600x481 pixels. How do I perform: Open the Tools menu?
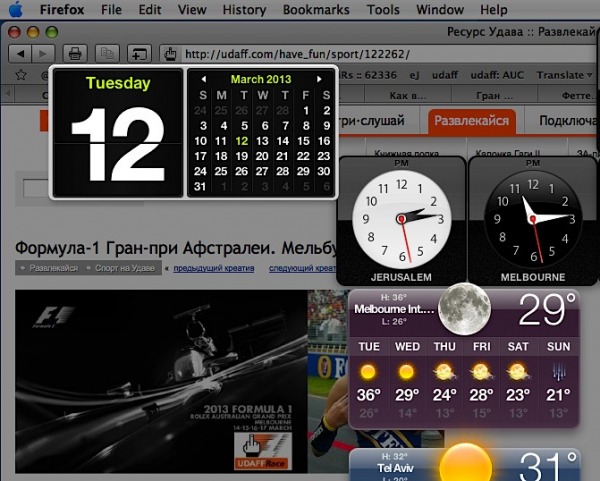tap(383, 10)
